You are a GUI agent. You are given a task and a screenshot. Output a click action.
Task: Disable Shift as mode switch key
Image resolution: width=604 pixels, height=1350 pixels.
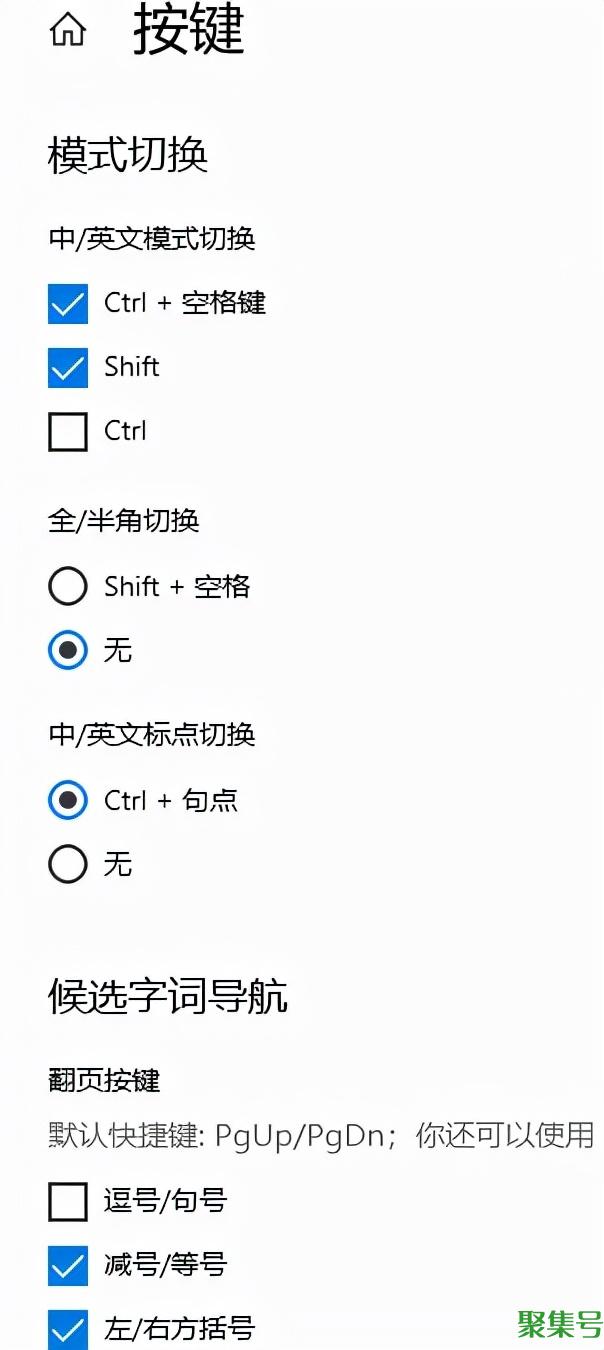pyautogui.click(x=67, y=368)
